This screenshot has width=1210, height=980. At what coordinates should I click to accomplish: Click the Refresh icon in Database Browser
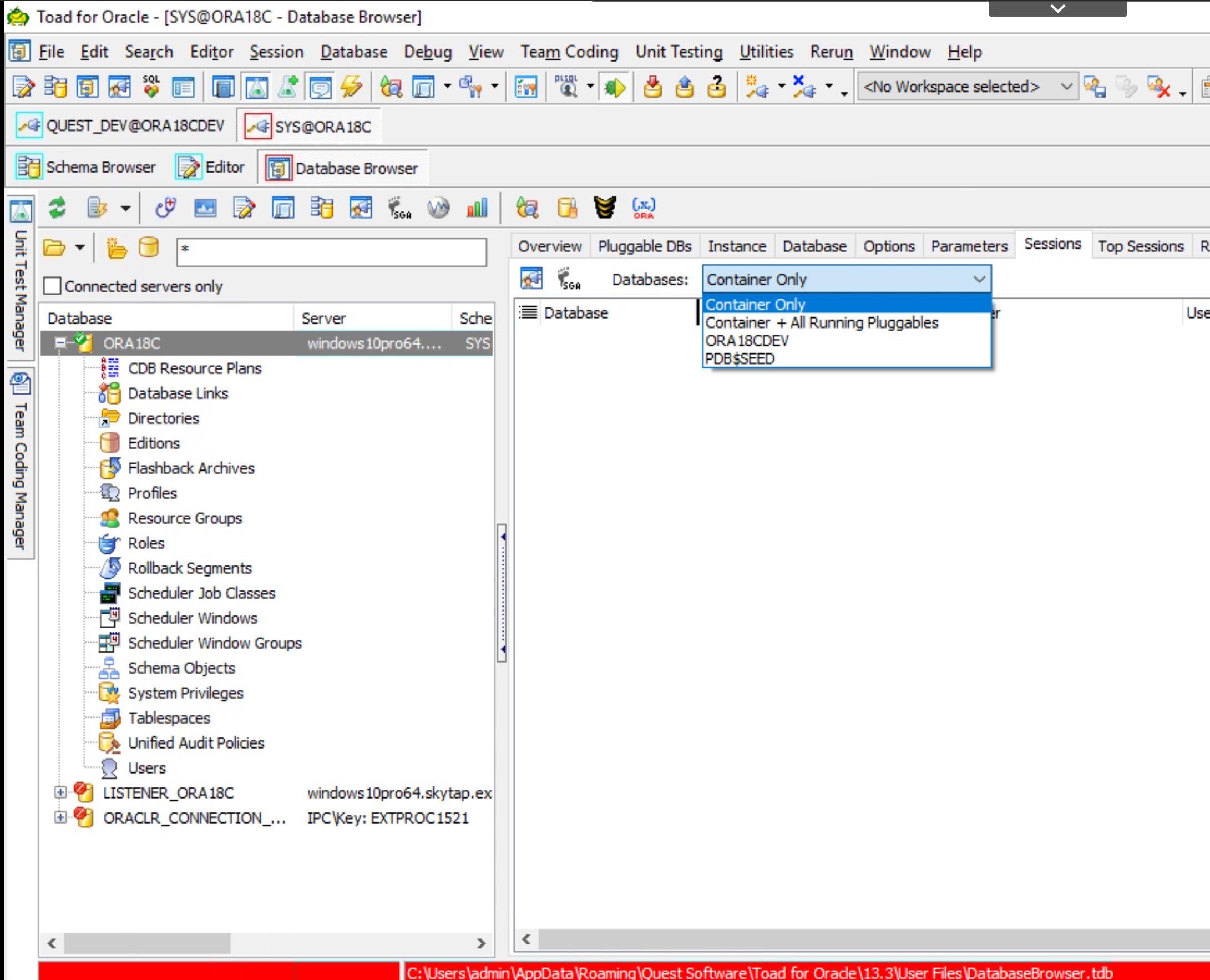[x=56, y=207]
